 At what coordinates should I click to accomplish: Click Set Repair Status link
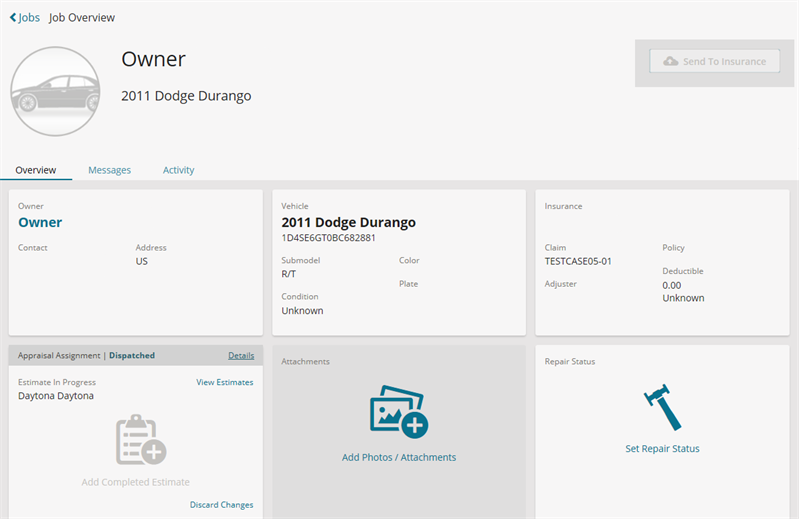662,449
